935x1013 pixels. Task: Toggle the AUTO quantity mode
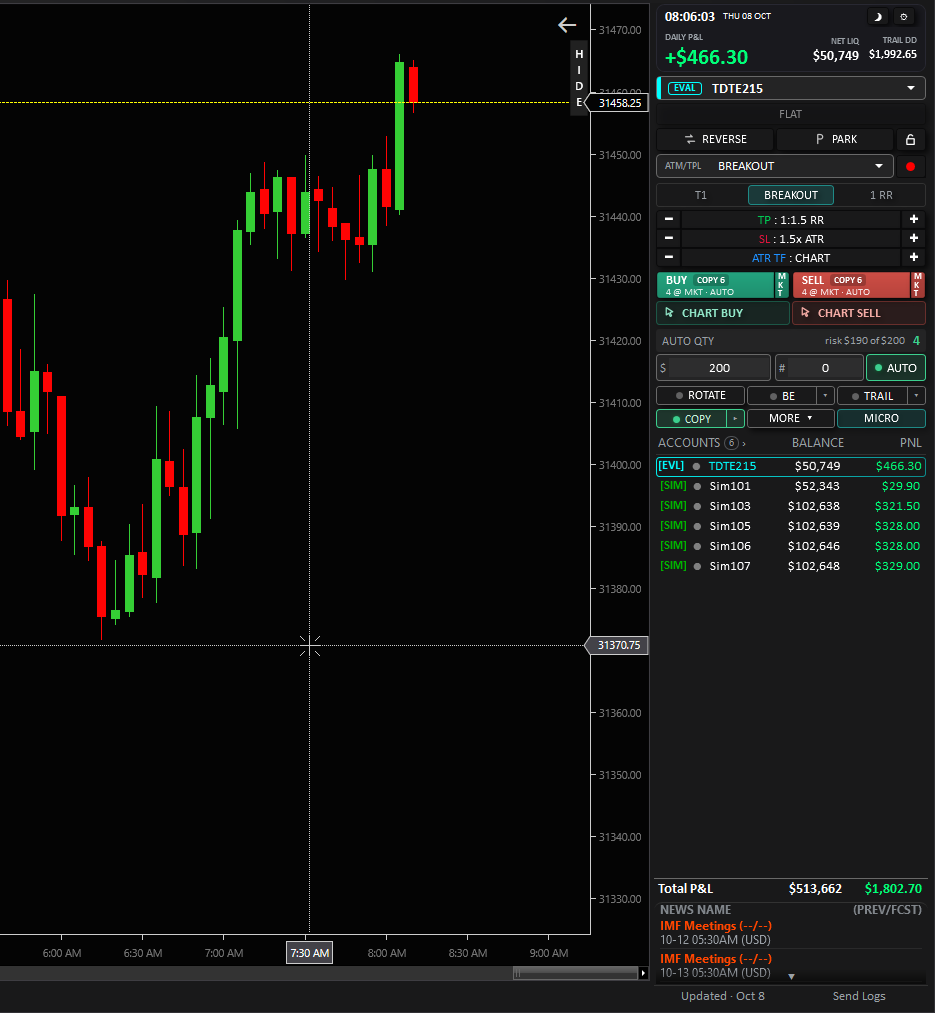pos(896,368)
